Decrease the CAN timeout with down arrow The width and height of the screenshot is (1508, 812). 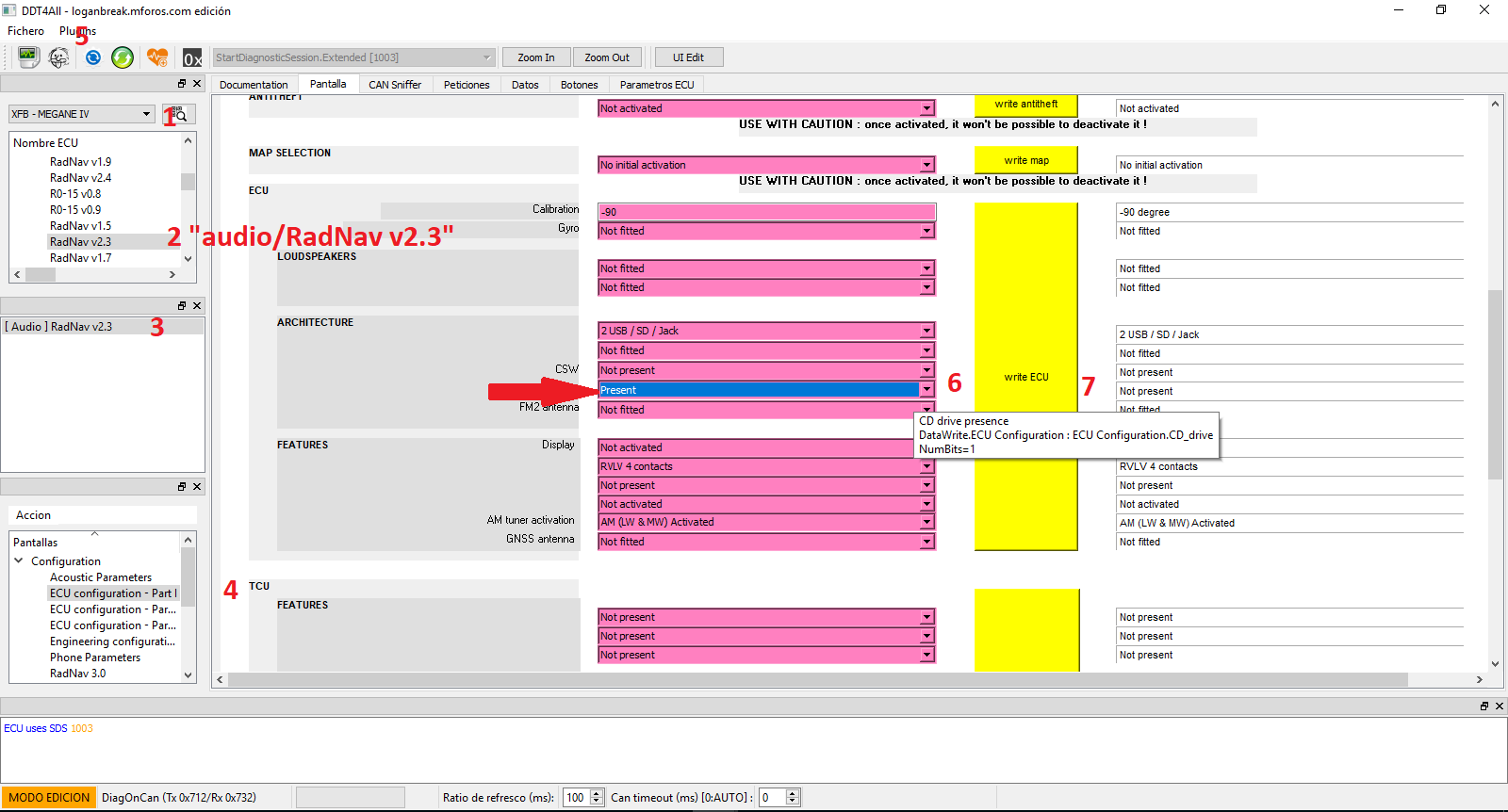(793, 802)
